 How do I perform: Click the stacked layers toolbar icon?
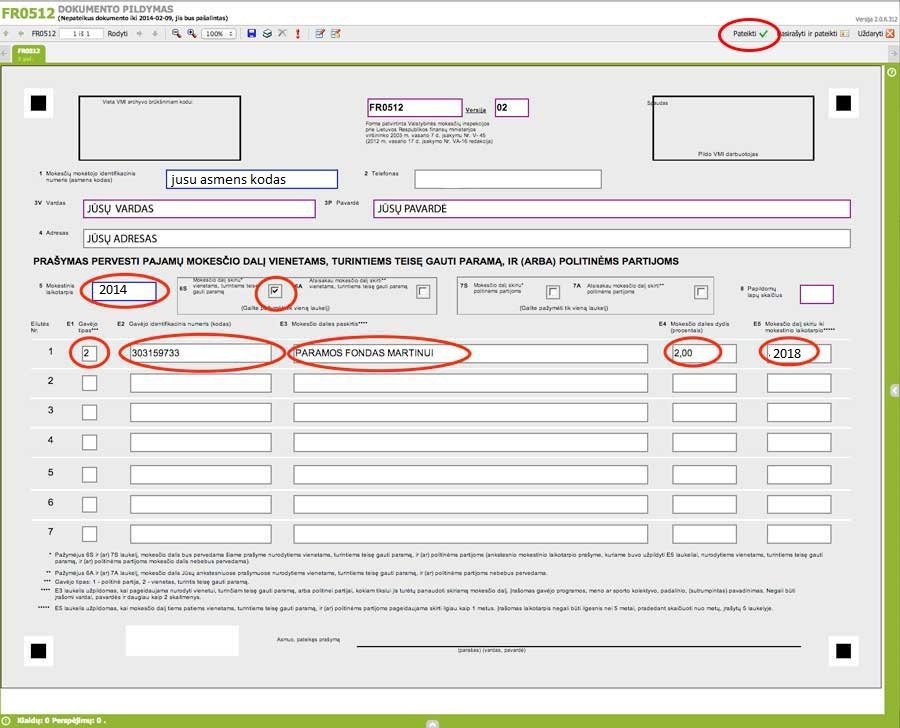(267, 34)
